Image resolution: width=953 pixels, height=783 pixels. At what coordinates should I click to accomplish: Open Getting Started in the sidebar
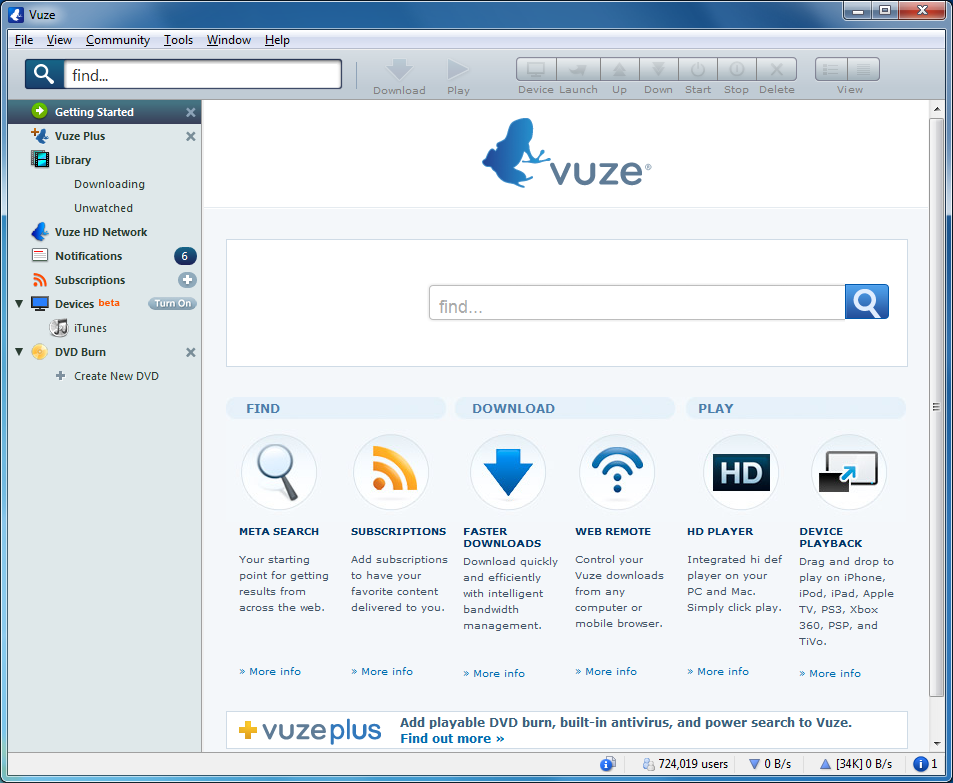(105, 112)
